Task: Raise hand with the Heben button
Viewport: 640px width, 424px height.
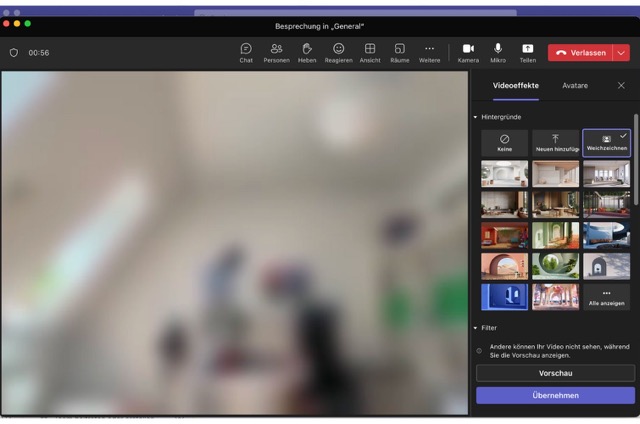Action: tap(307, 53)
